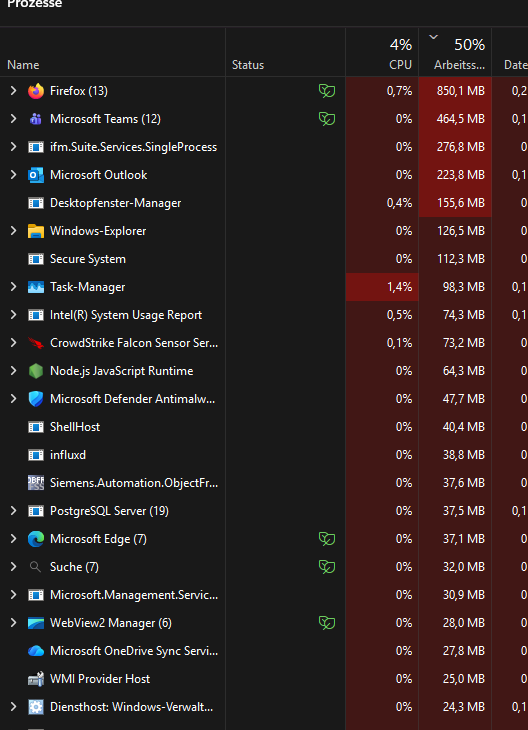The height and width of the screenshot is (730, 528).
Task: Click the Firefox icon in process list
Action: [36, 91]
